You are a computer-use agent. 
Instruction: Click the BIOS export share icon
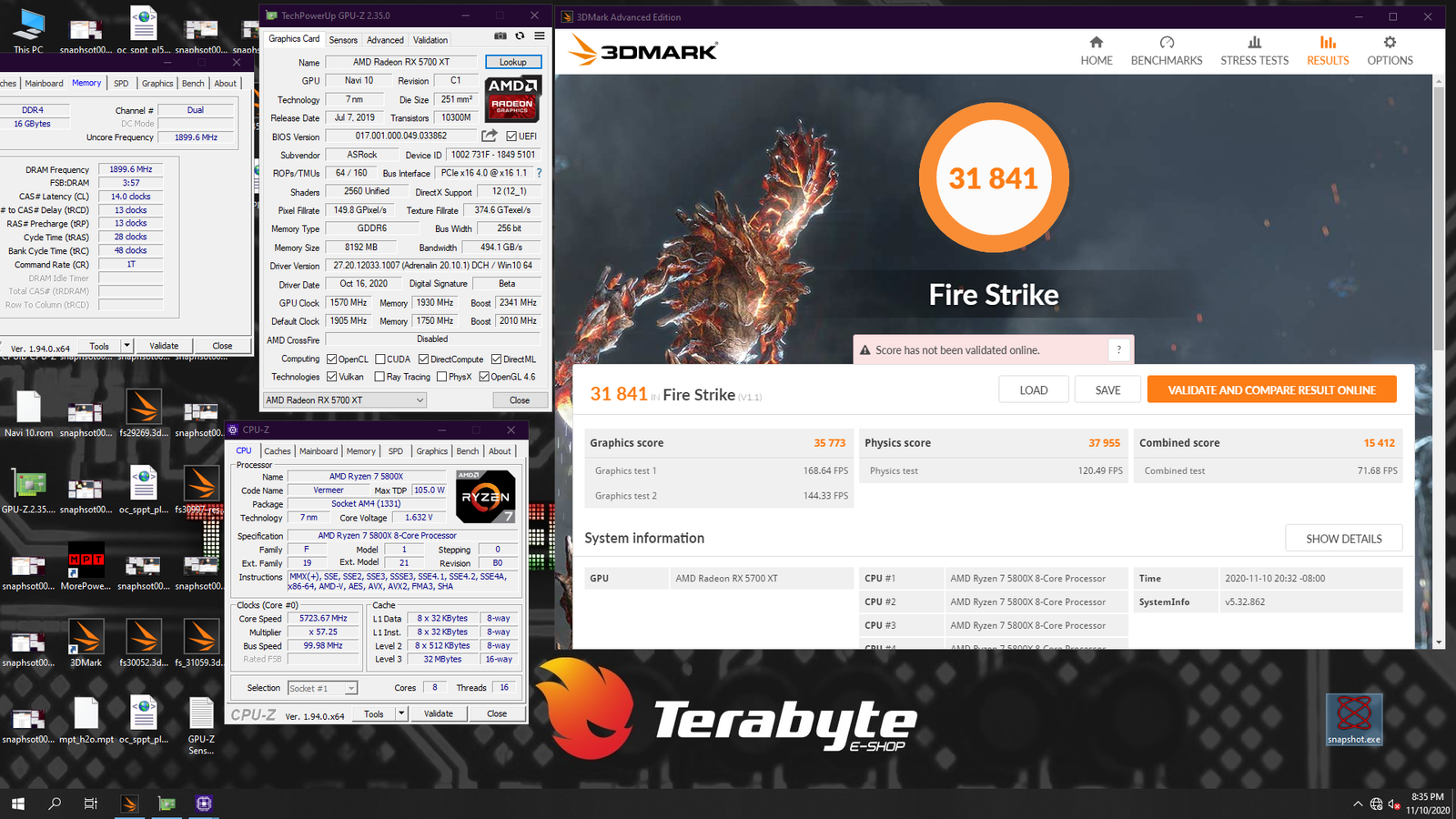(x=490, y=136)
